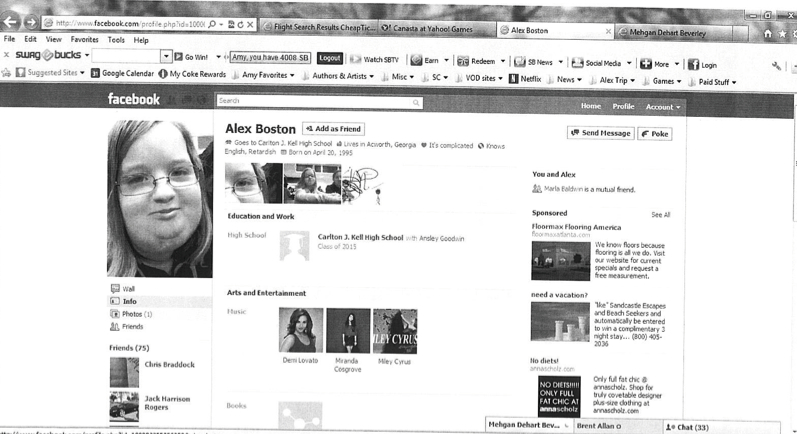Viewport: 797px width, 434px height.
Task: Click the Miley Cyrus music thumbnail
Action: [x=395, y=331]
